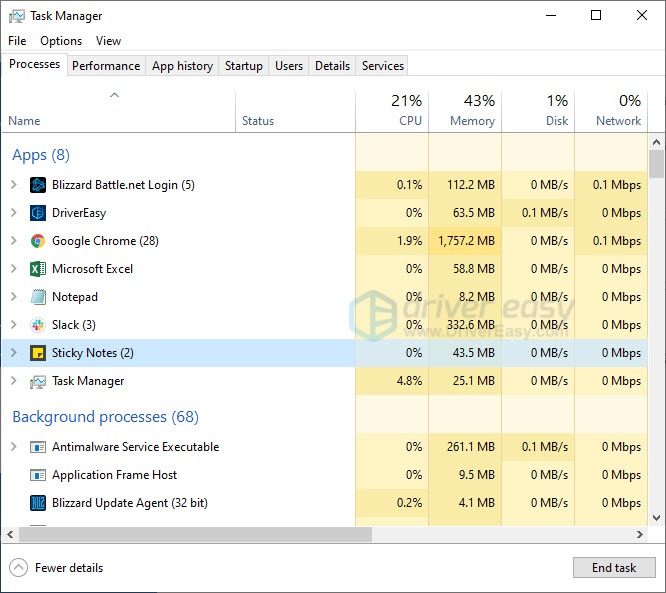The image size is (666, 593).
Task: Switch to the Performance tab
Action: pyautogui.click(x=106, y=66)
